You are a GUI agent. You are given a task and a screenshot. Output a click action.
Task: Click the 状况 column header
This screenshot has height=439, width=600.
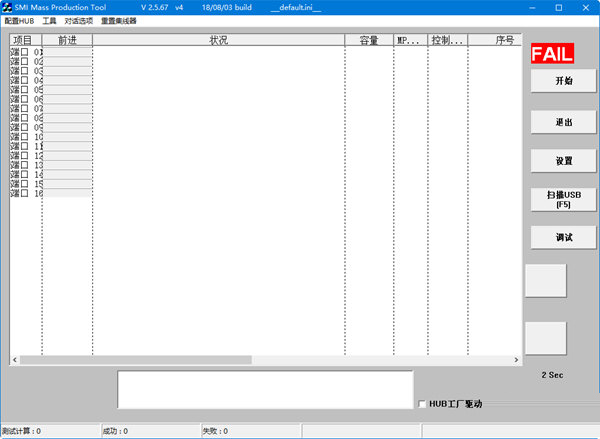click(218, 40)
